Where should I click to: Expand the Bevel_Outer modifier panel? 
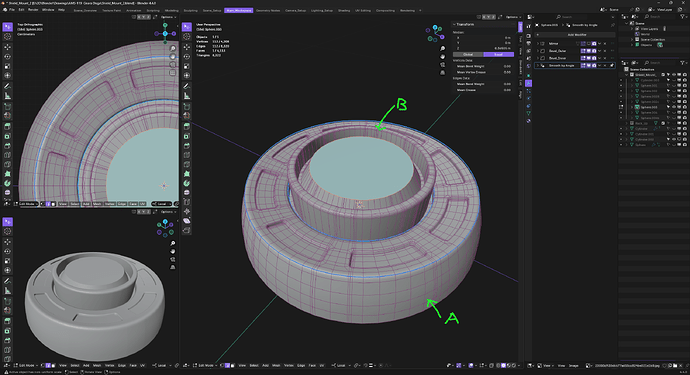pyautogui.click(x=537, y=51)
